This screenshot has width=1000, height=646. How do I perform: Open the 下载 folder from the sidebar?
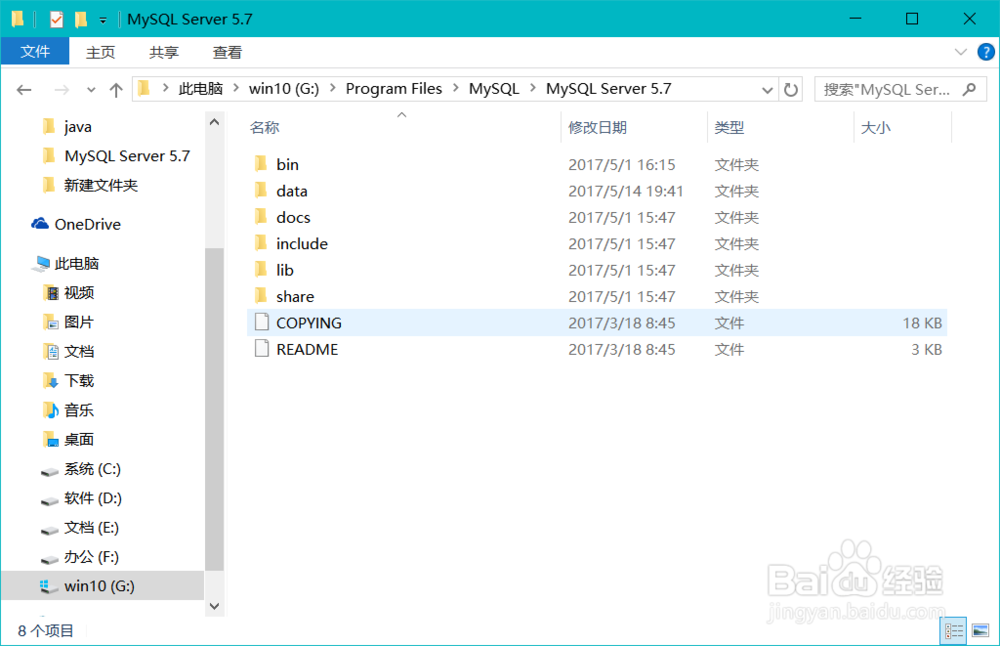[77, 380]
